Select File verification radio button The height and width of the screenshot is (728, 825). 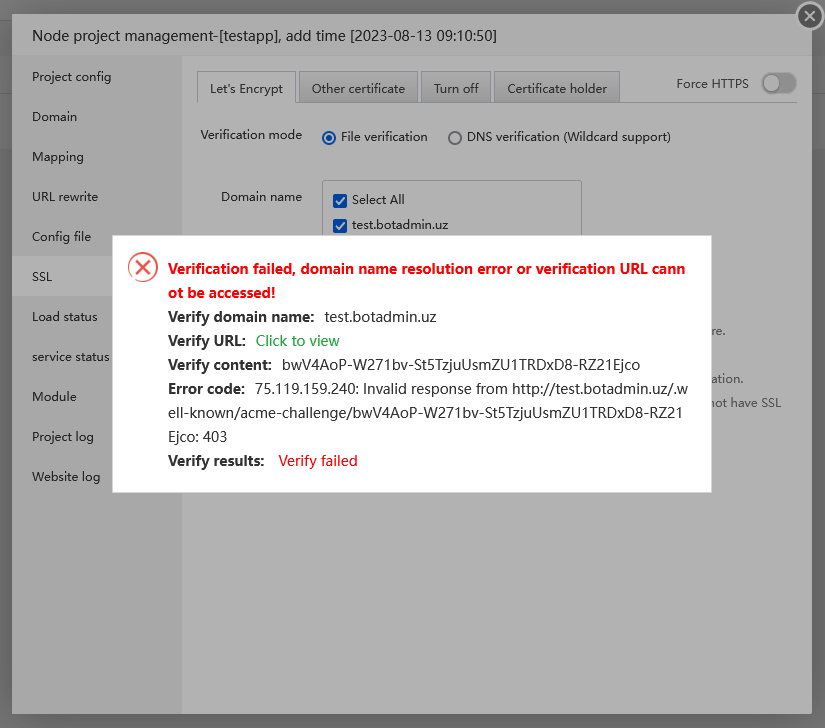point(329,138)
